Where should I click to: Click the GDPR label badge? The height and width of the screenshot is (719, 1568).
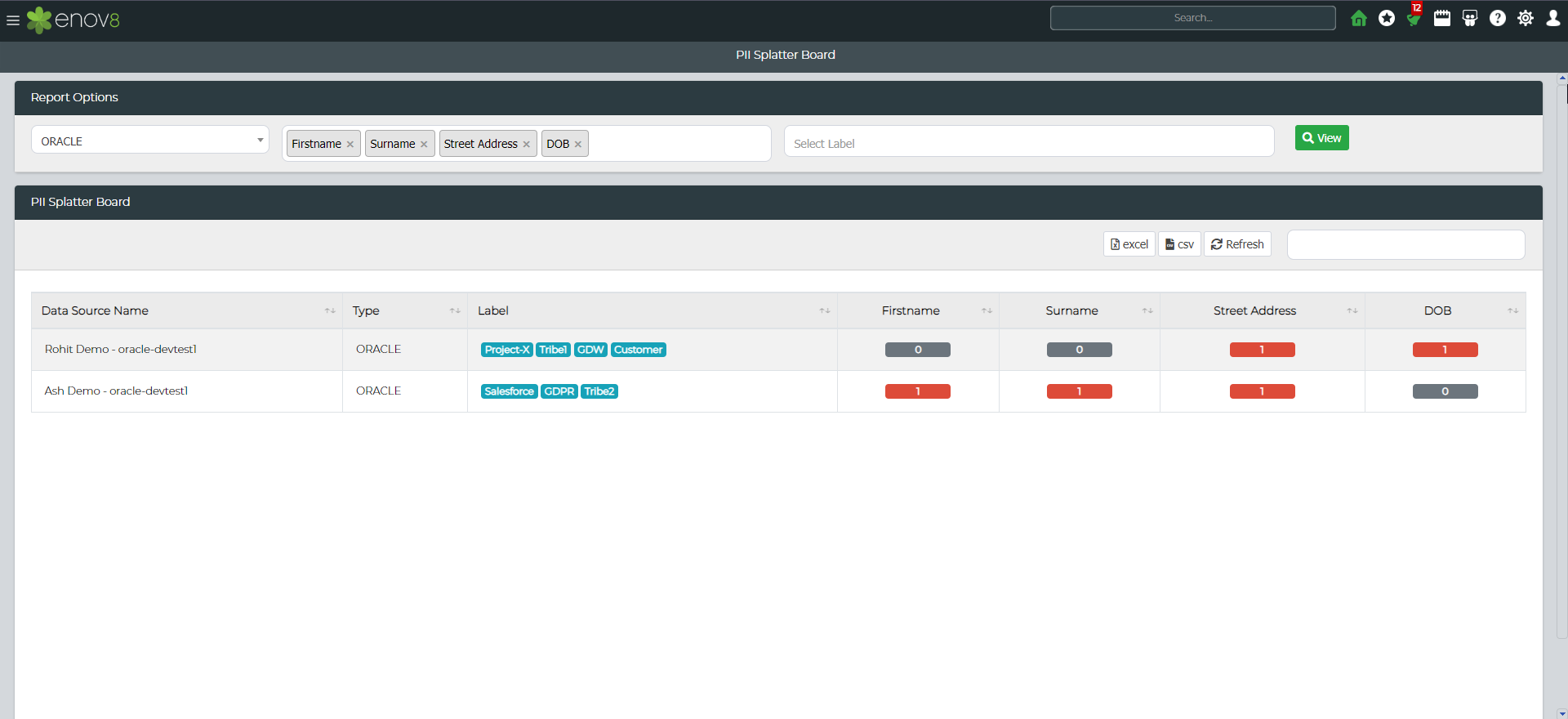pyautogui.click(x=559, y=391)
